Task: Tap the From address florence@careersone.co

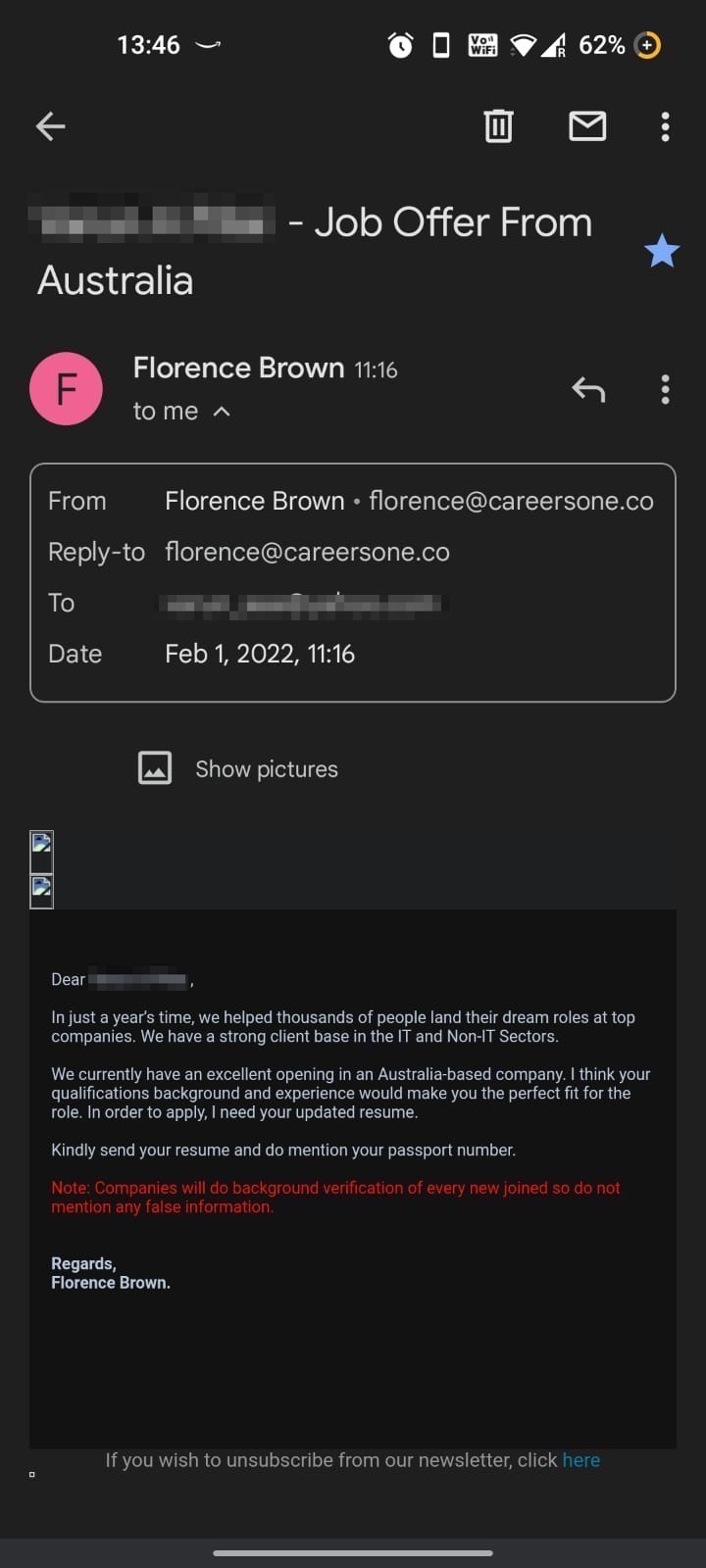Action: pyautogui.click(x=511, y=501)
